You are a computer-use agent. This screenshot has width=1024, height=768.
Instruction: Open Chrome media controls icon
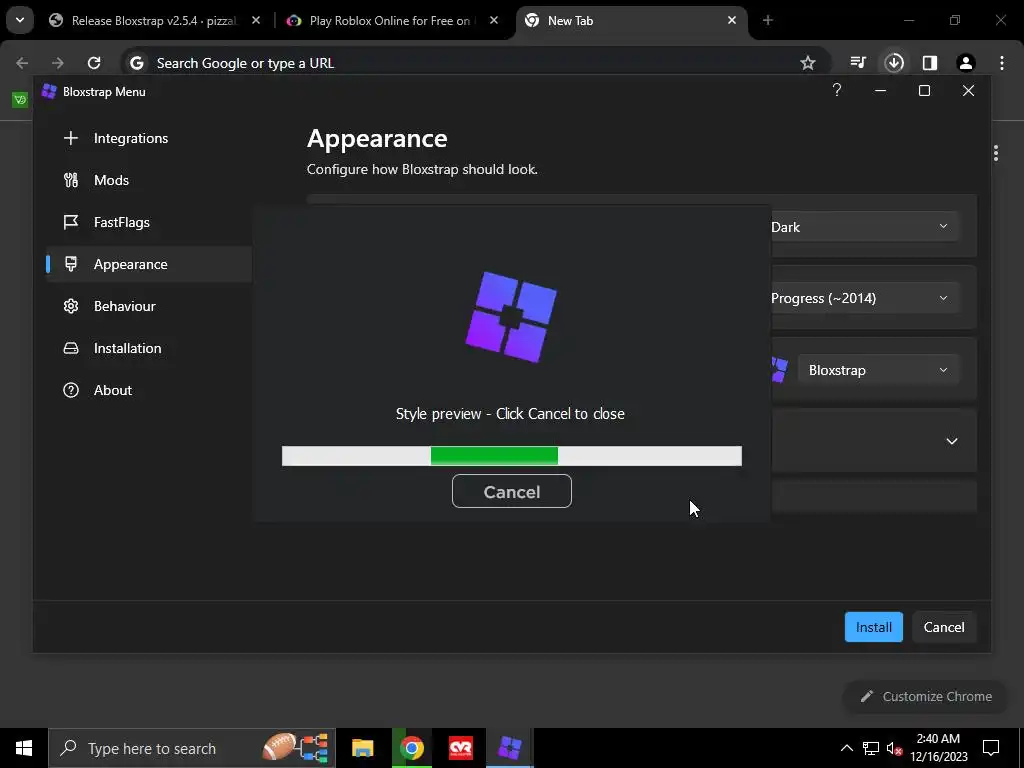pyautogui.click(x=858, y=63)
